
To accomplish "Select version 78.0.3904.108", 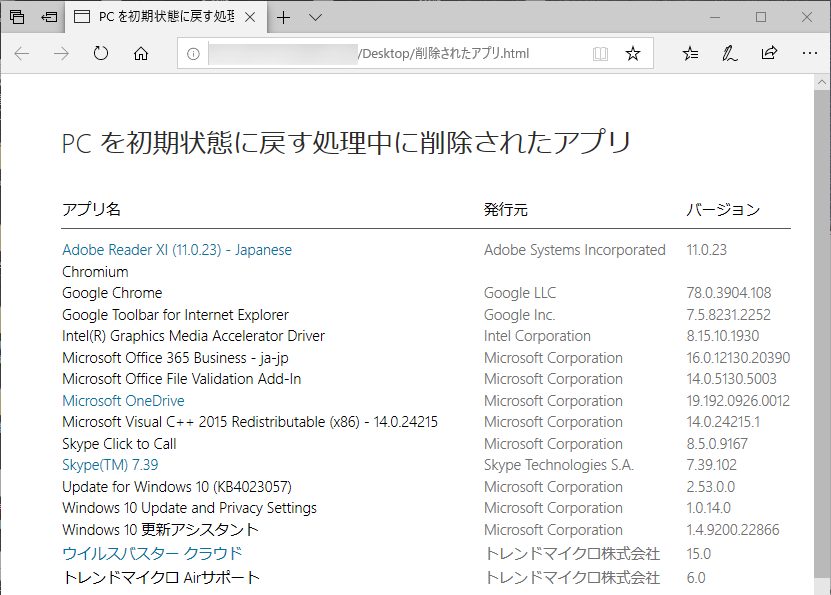I will pos(729,293).
